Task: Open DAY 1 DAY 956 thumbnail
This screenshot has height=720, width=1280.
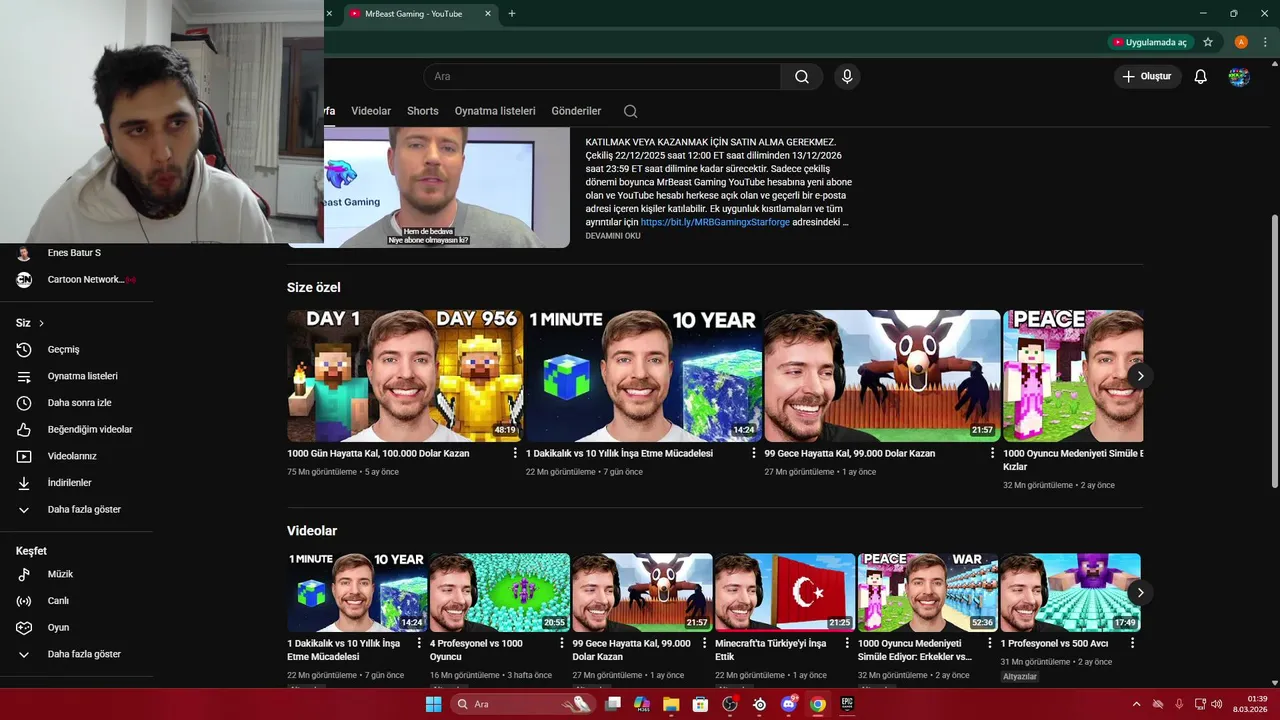Action: click(405, 376)
